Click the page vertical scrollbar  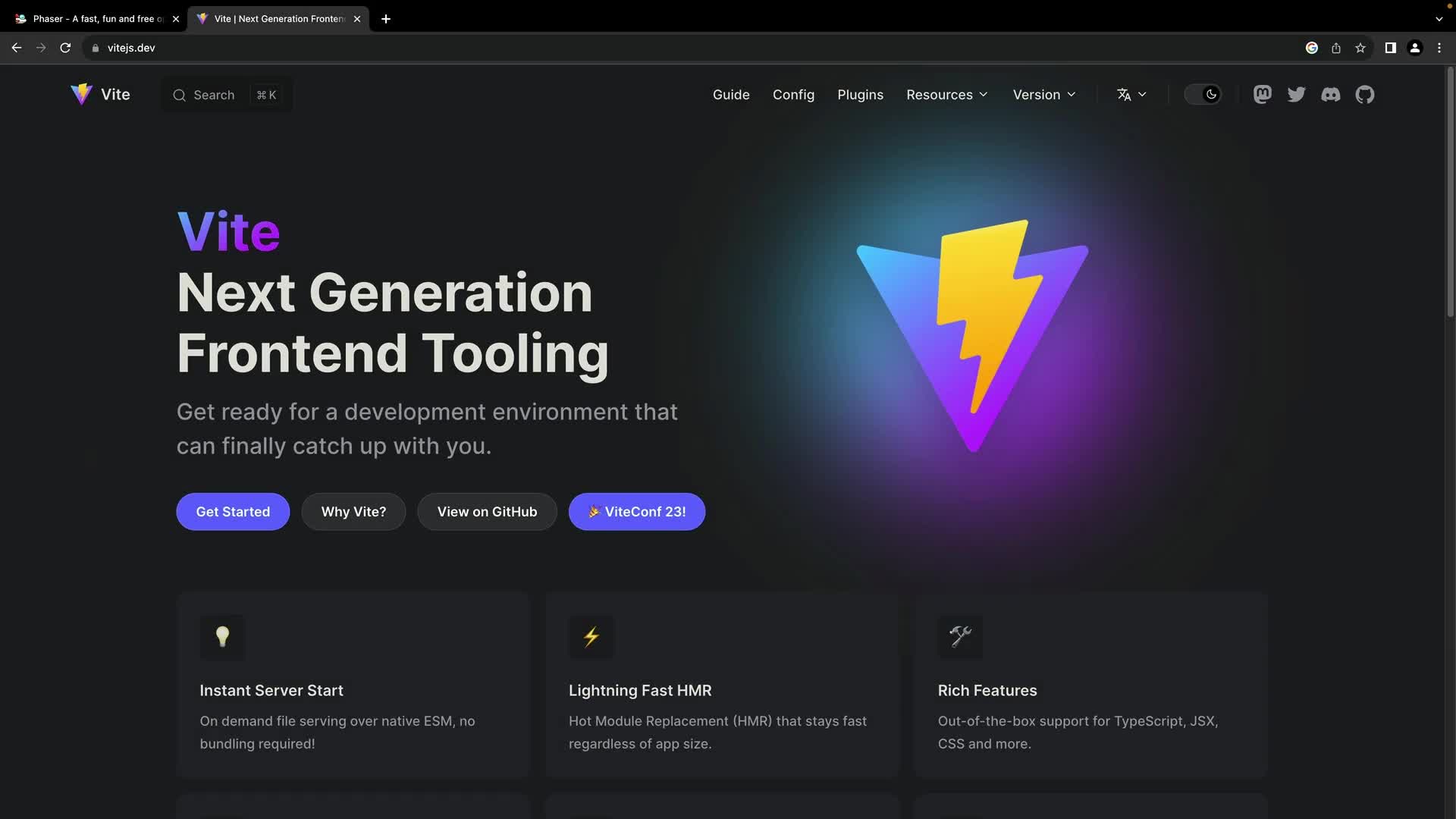pos(1449,190)
